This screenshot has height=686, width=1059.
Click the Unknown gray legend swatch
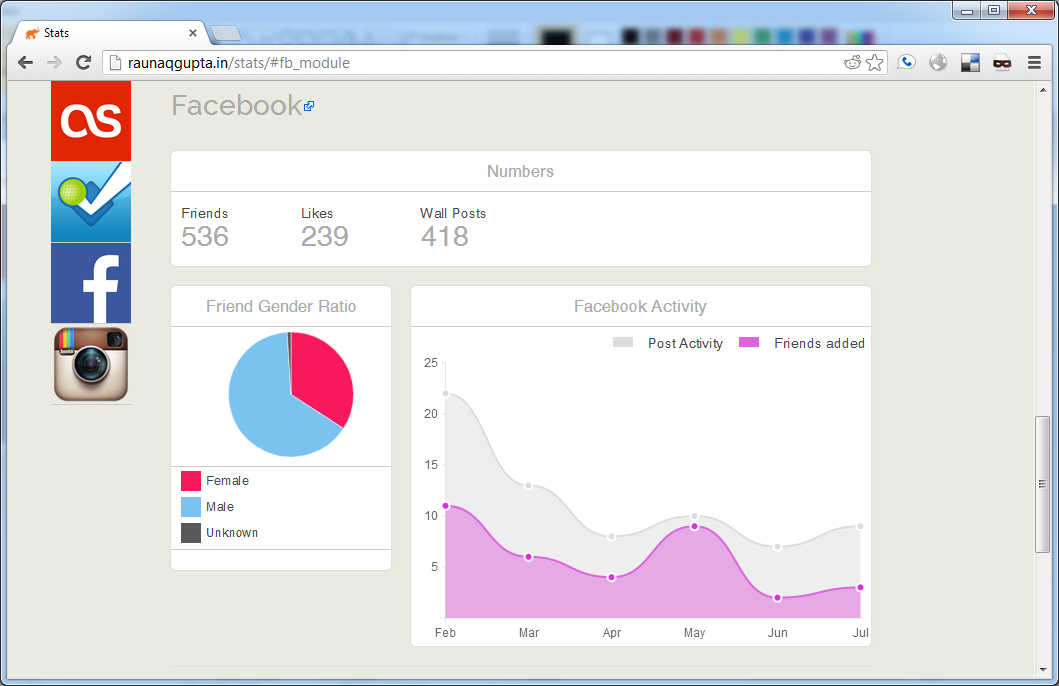pyautogui.click(x=190, y=533)
